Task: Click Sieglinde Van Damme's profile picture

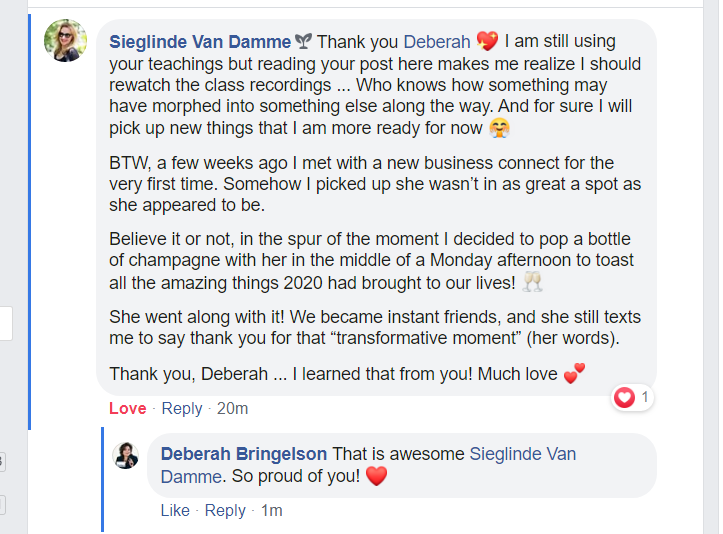Action: click(x=66, y=41)
